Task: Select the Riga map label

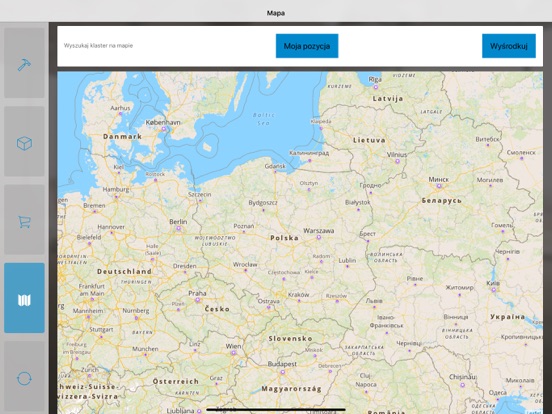Action: (x=375, y=80)
